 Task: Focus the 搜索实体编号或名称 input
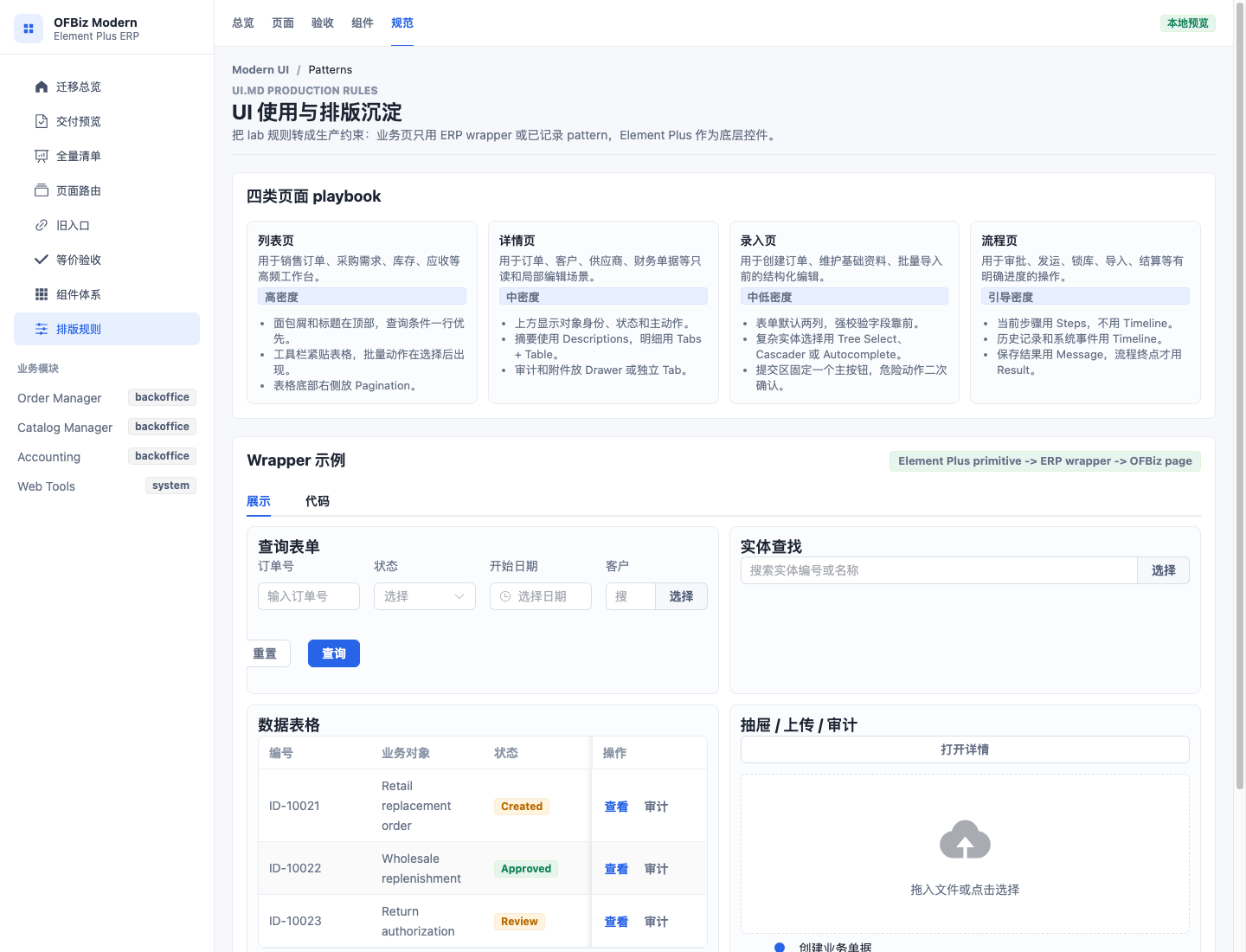pyautogui.click(x=939, y=570)
